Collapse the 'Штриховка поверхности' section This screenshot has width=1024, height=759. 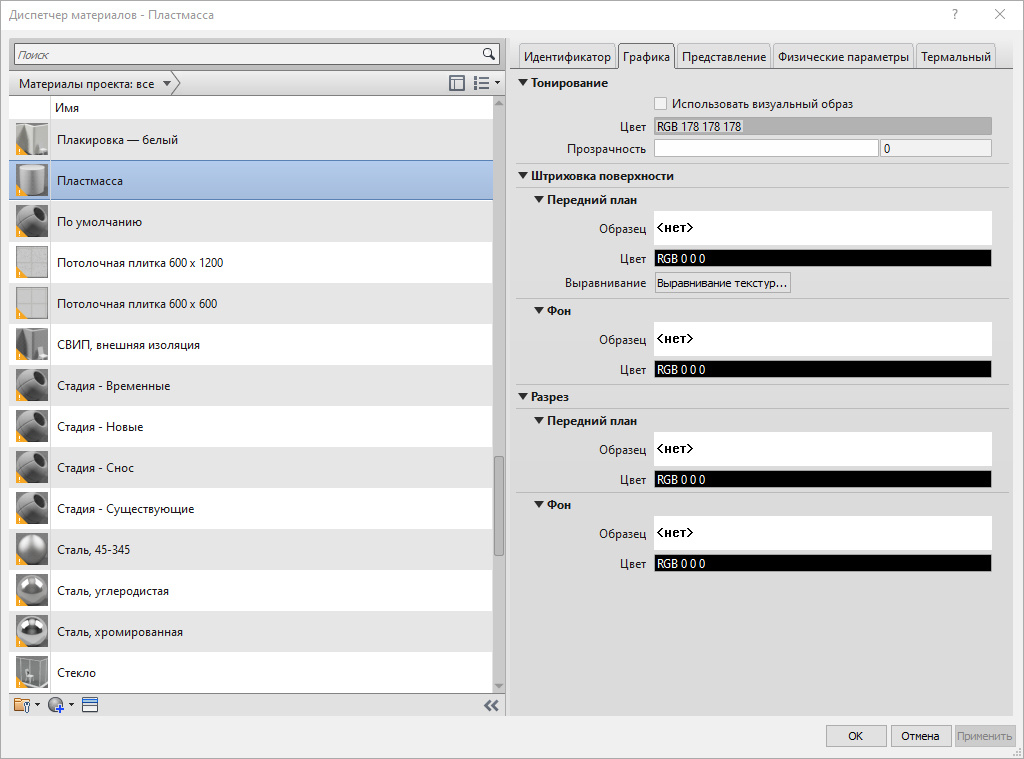(523, 176)
